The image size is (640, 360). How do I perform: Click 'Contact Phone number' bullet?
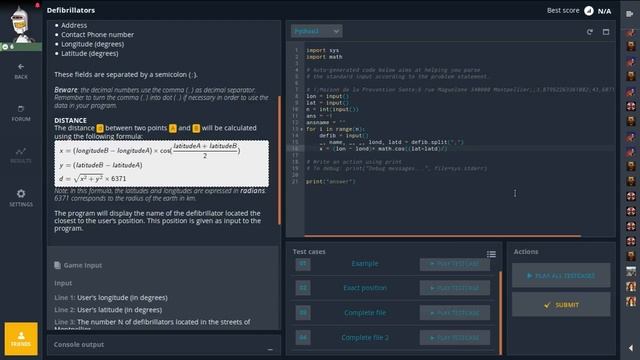[x=97, y=35]
